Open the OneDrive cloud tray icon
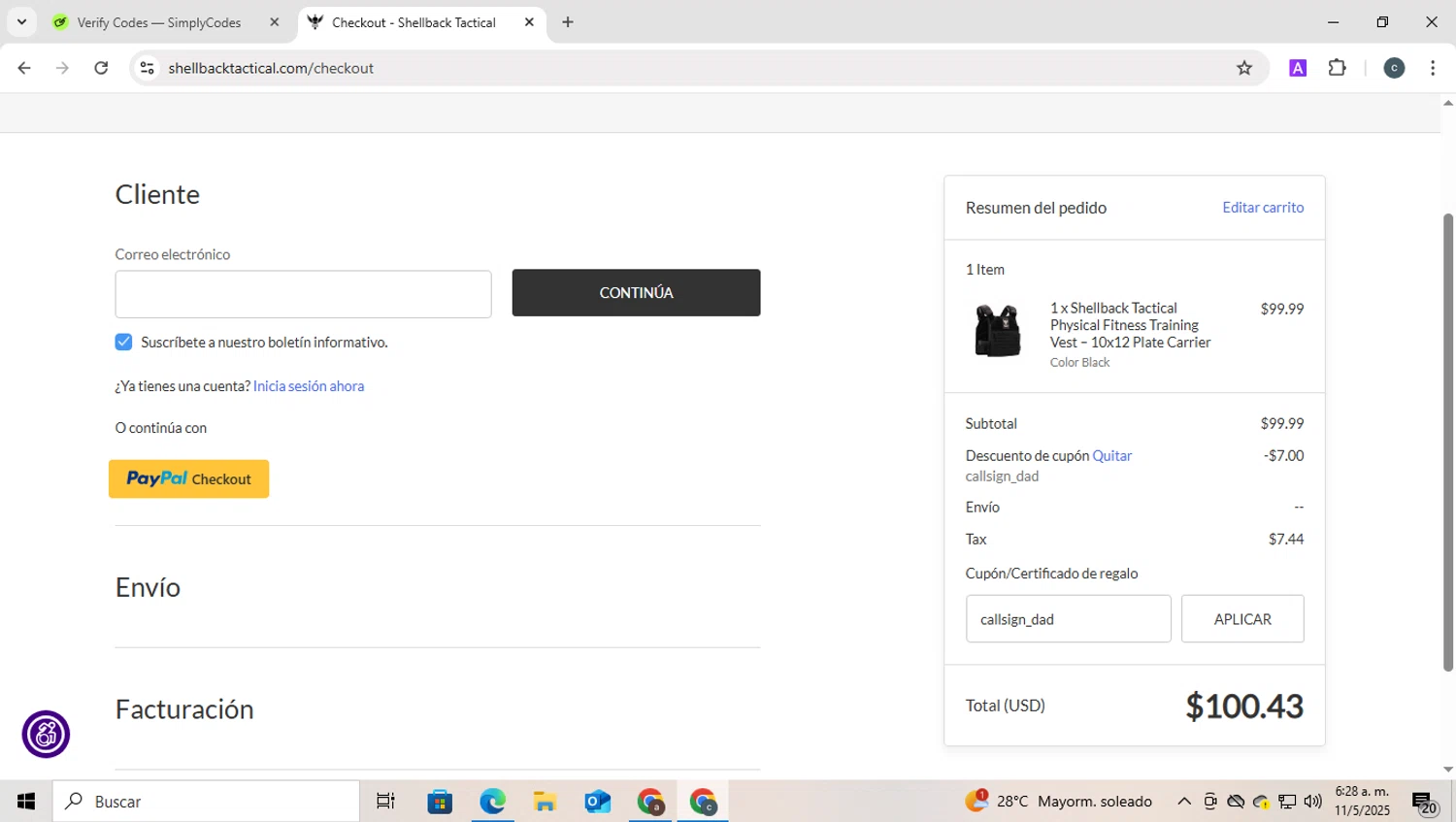This screenshot has height=822, width=1456. tap(1236, 802)
